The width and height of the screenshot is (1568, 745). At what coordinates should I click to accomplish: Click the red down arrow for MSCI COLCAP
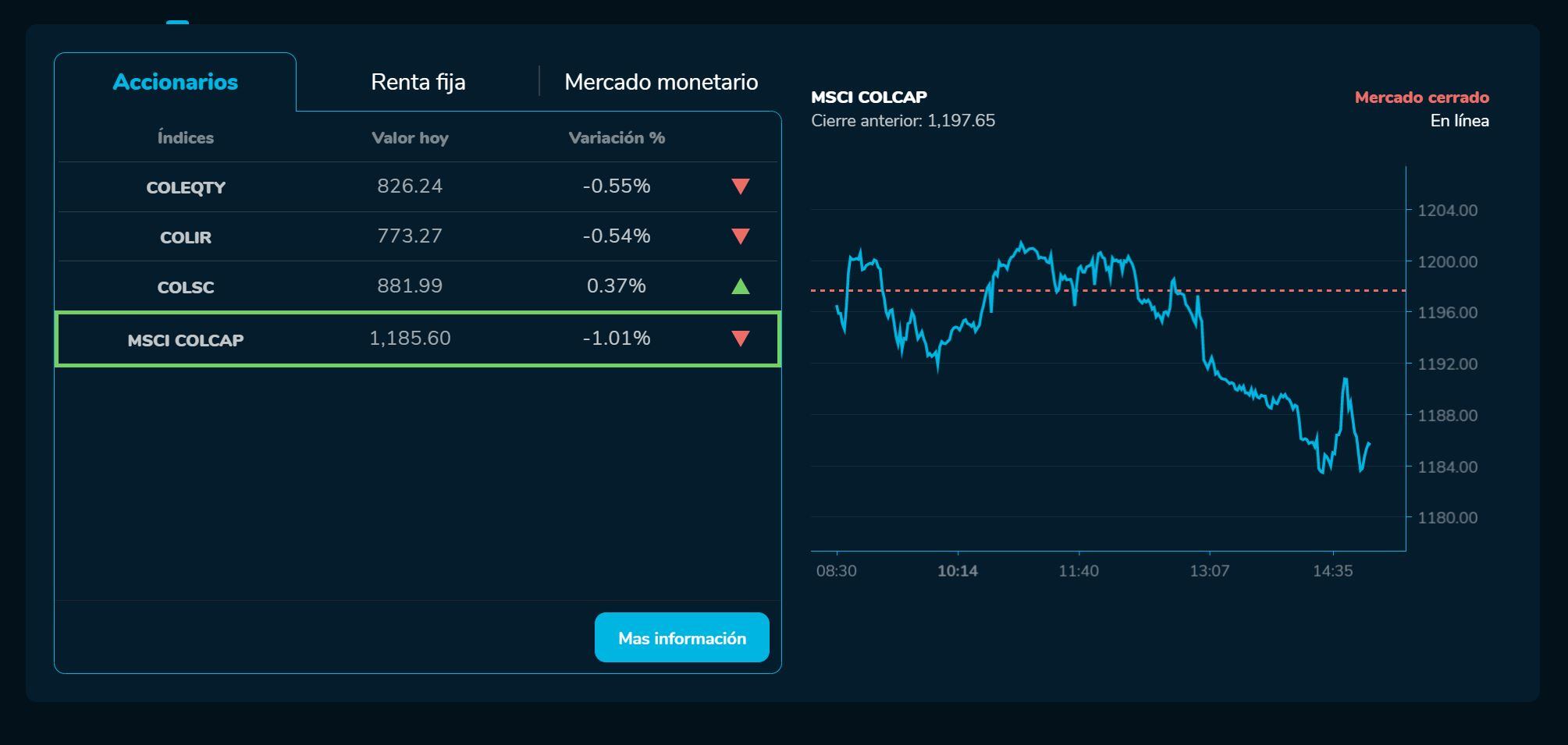coord(740,339)
